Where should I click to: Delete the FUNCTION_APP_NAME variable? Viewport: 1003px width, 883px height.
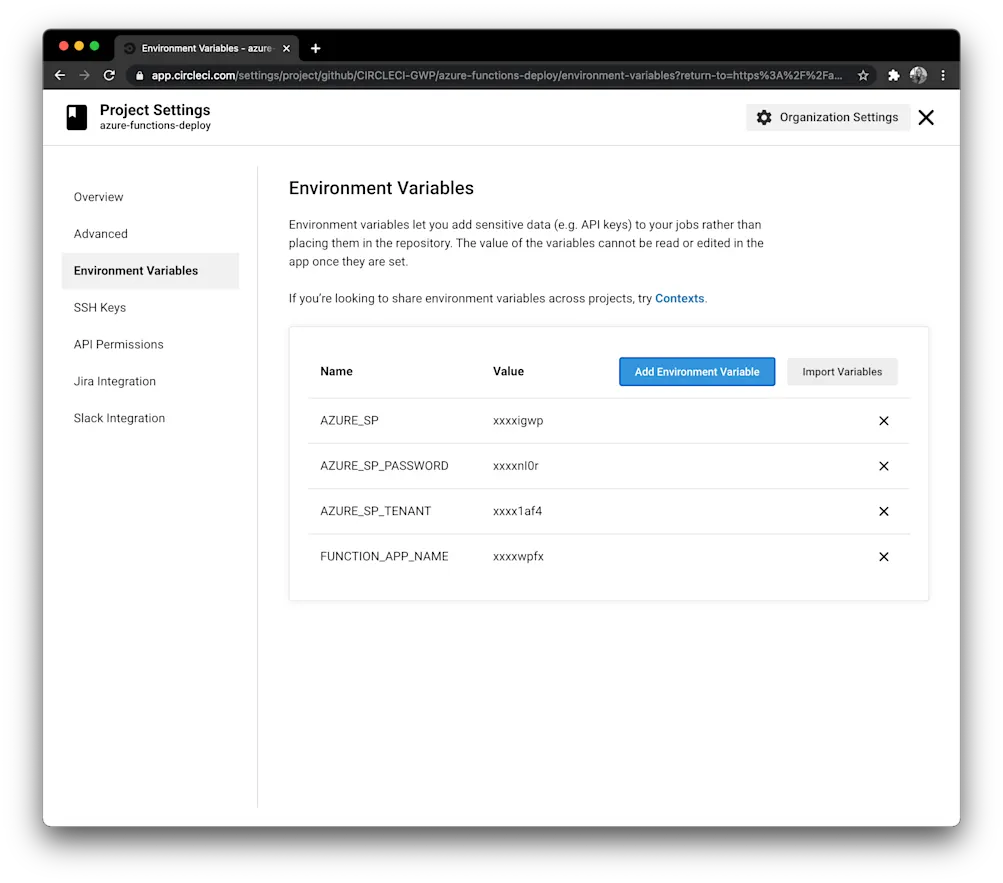coord(883,556)
